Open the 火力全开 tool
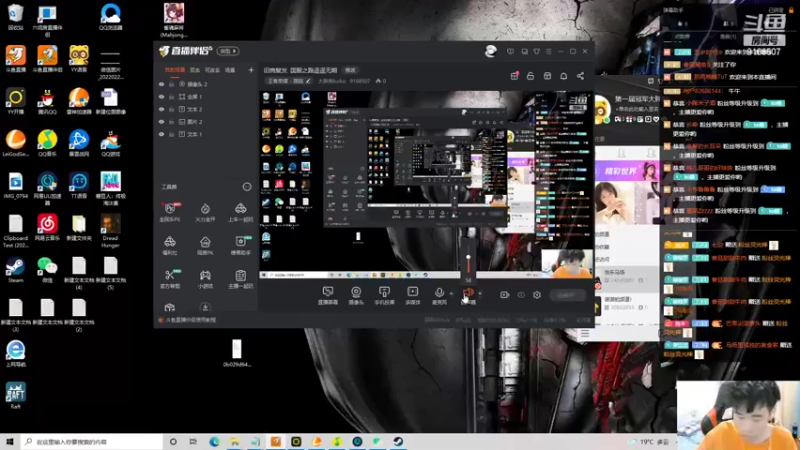This screenshot has height=450, width=800. point(205,212)
